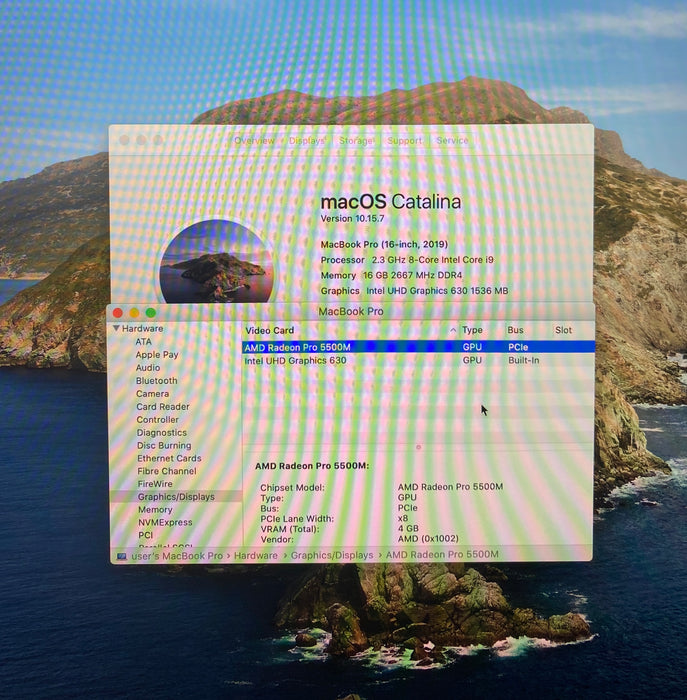Select Audio in the sidebar
The width and height of the screenshot is (687, 700).
148,367
